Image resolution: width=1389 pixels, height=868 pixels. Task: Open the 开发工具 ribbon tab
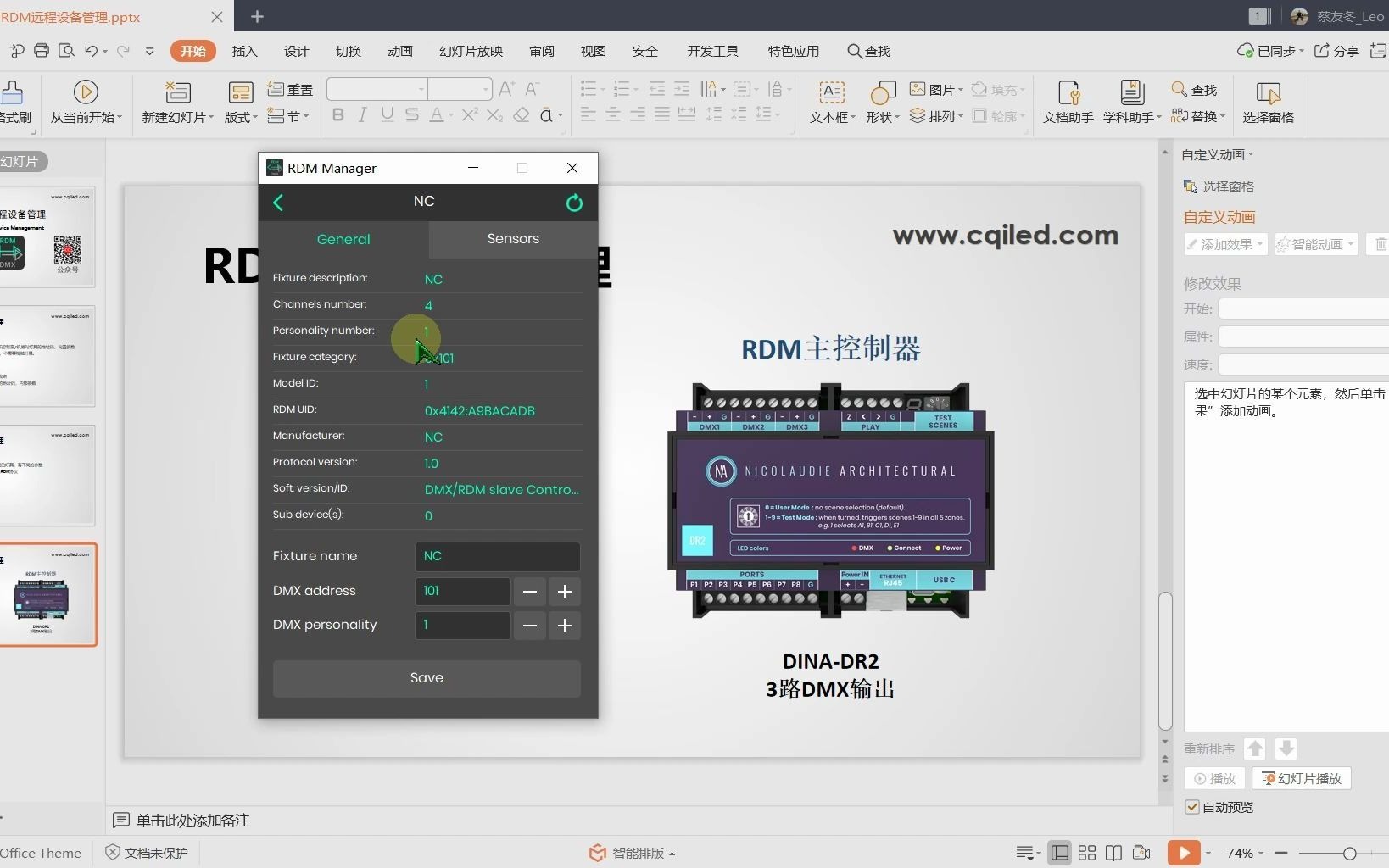tap(712, 51)
